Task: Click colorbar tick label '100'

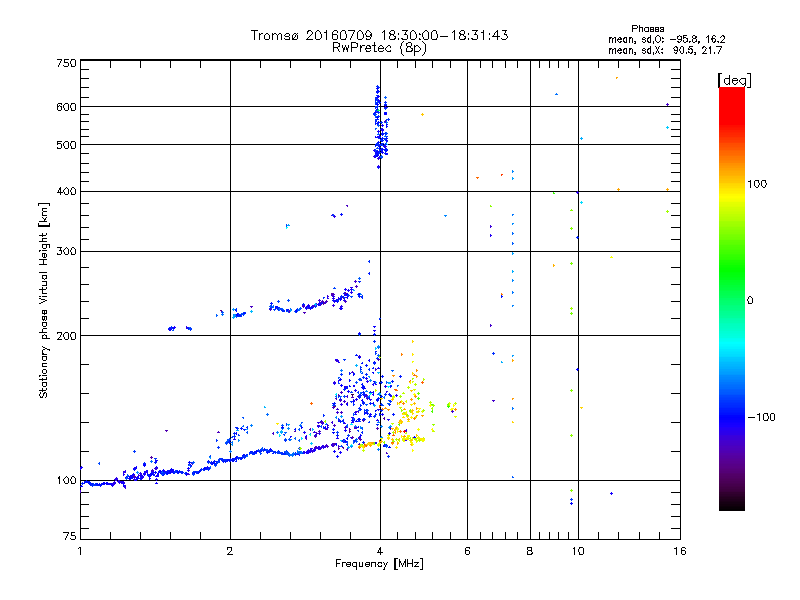Action: coord(757,184)
